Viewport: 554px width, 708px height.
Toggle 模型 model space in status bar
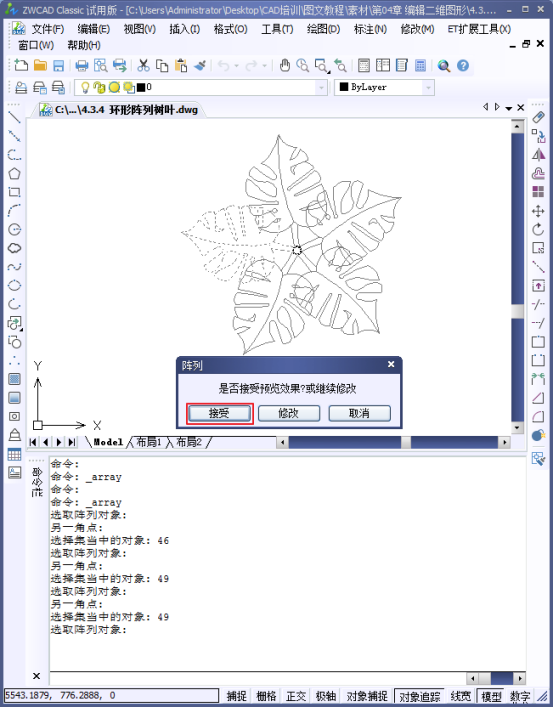(x=491, y=696)
